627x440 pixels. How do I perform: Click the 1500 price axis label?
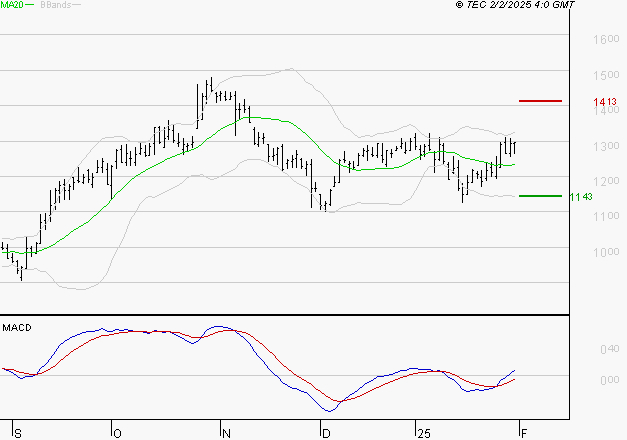tap(606, 75)
